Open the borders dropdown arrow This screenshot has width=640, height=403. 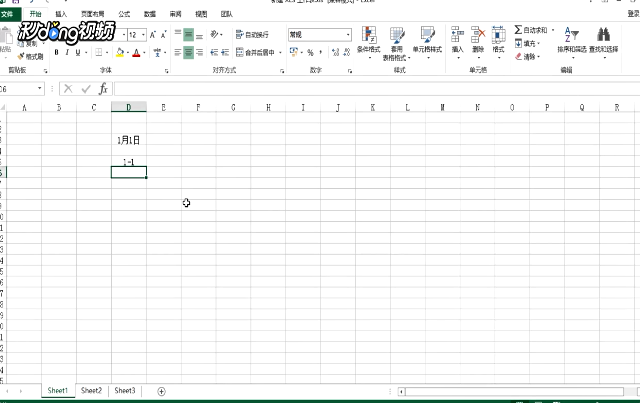point(107,53)
